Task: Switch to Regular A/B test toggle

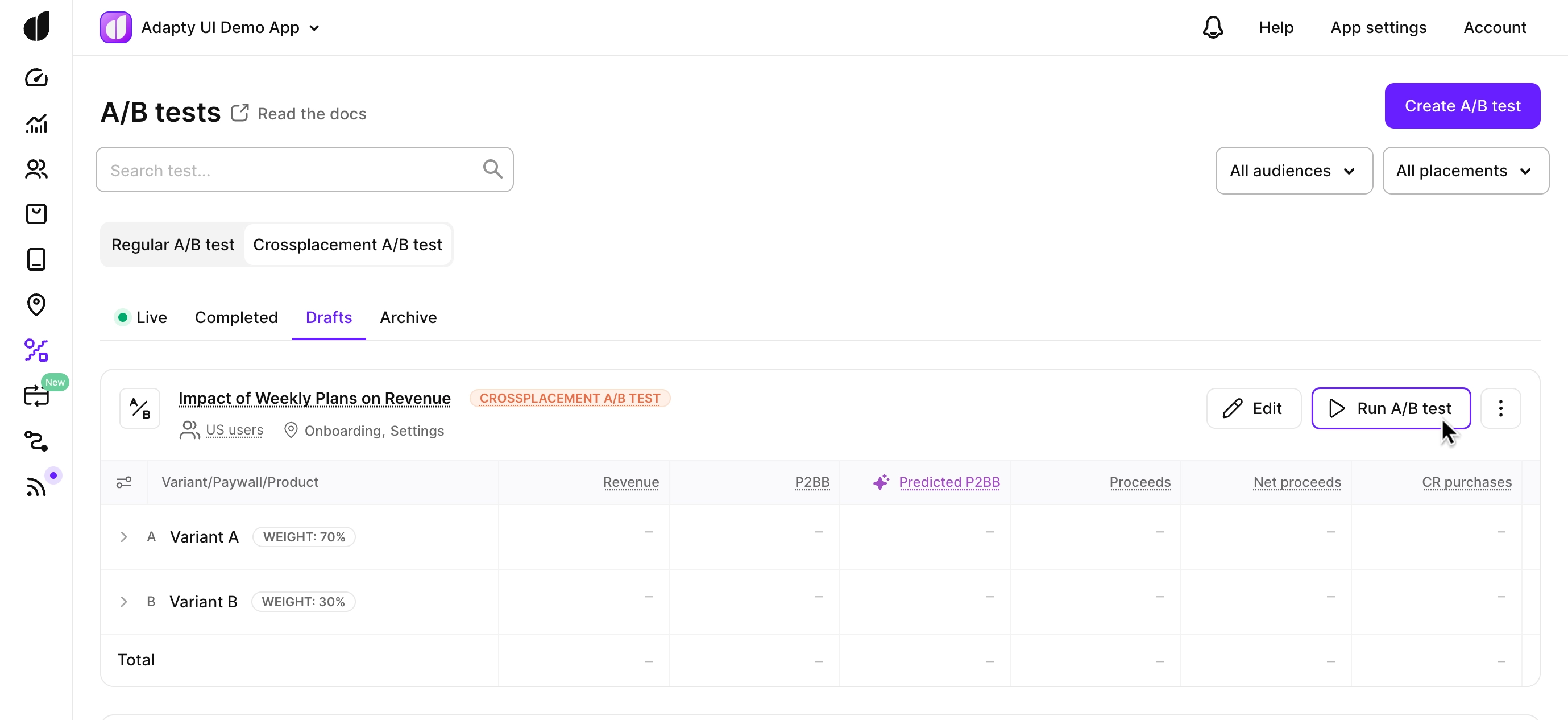Action: pyautogui.click(x=172, y=245)
